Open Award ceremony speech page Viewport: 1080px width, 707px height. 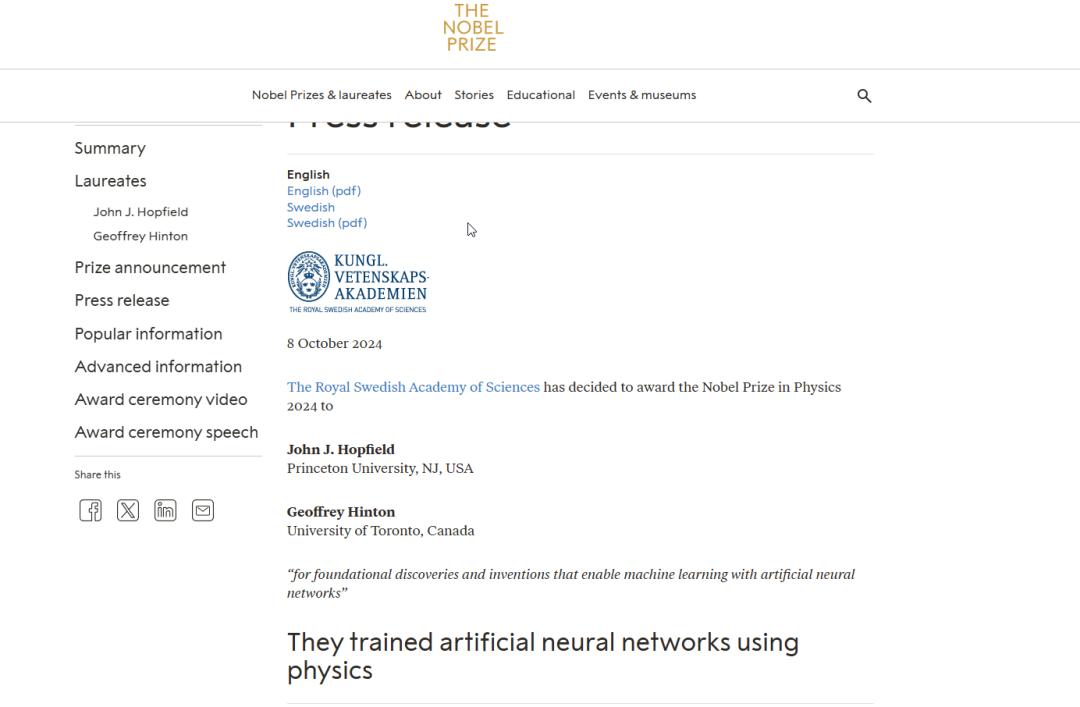click(166, 433)
